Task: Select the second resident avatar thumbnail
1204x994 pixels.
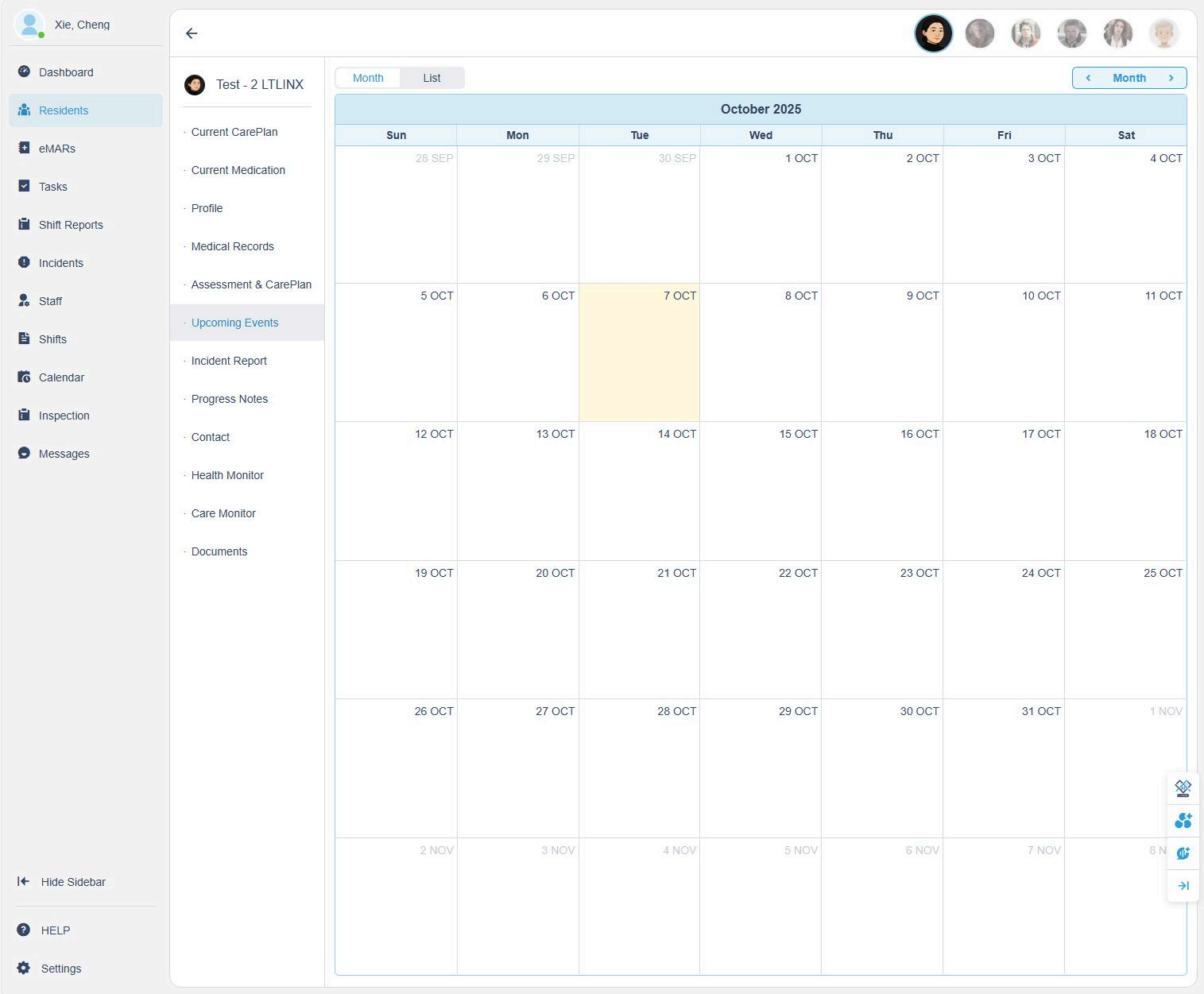Action: 980,33
